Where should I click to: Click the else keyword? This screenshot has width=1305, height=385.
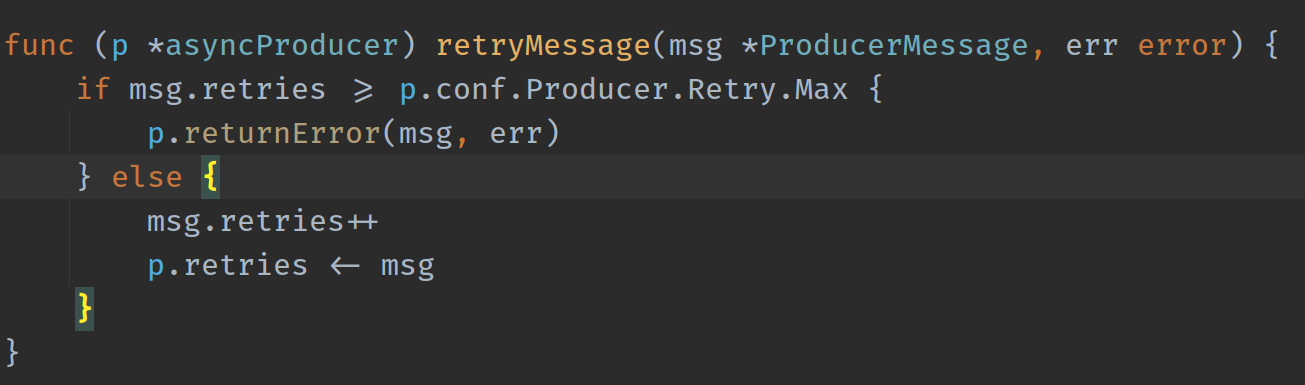tap(147, 178)
